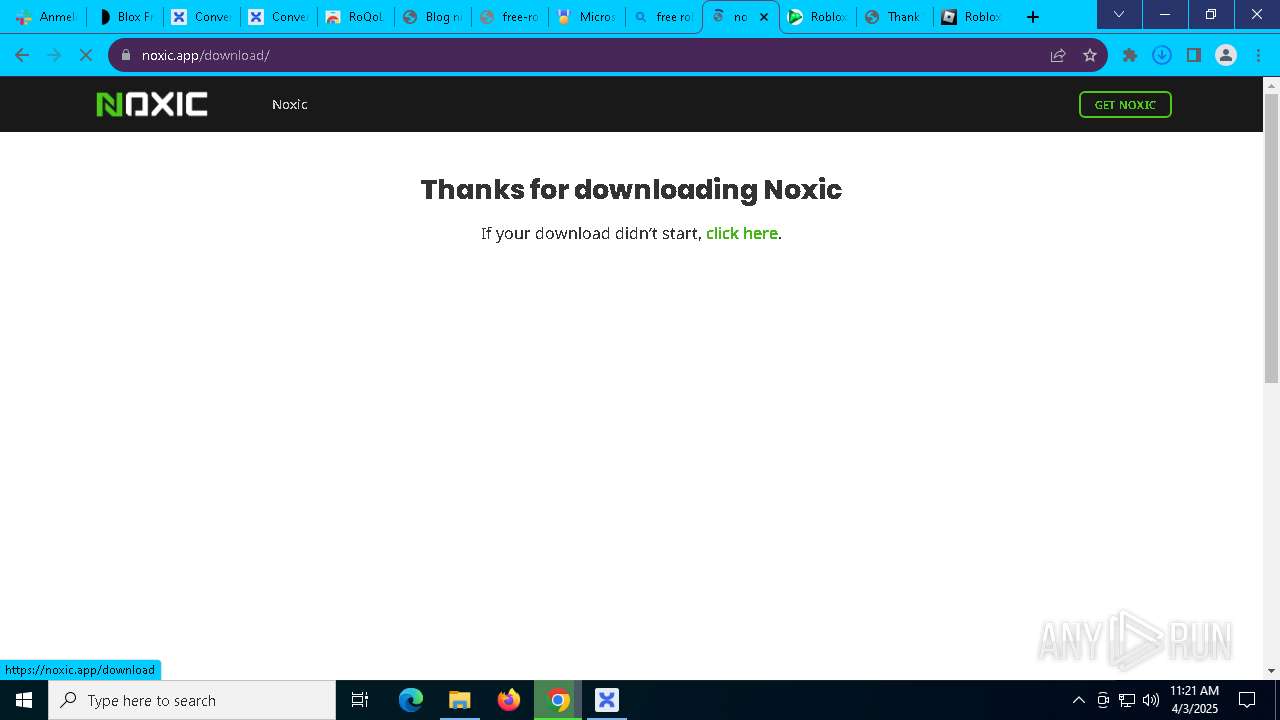Image resolution: width=1280 pixels, height=720 pixels.
Task: Toggle the side panel icon
Action: pyautogui.click(x=1194, y=55)
